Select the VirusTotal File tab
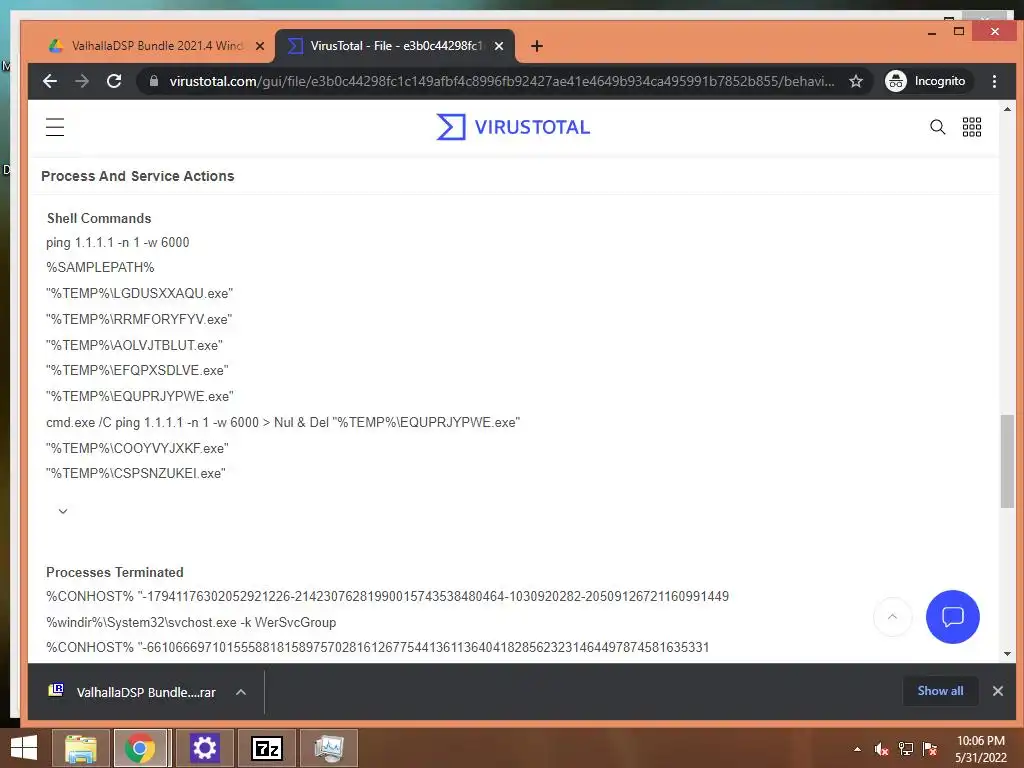Screen dimensions: 1024x768 point(395,46)
